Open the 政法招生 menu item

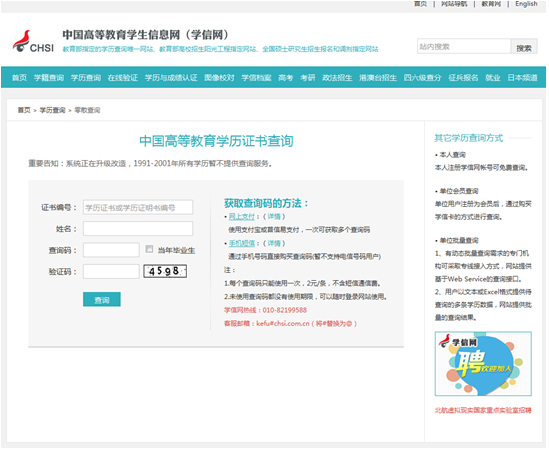337,78
